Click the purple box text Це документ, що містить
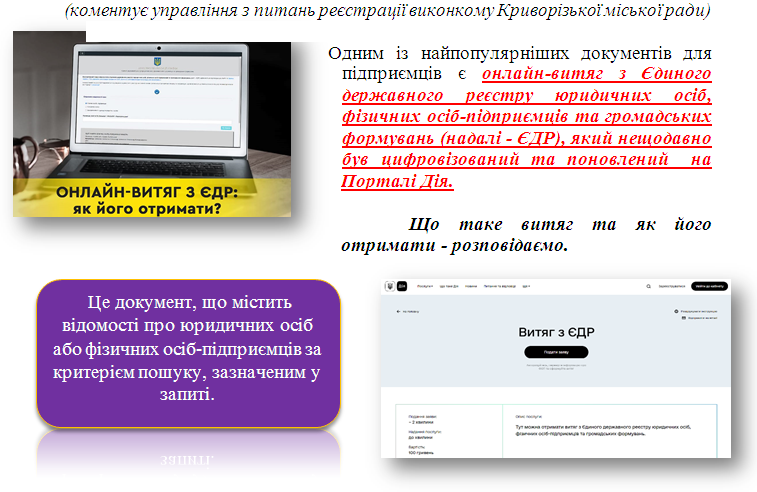The image size is (757, 492). click(x=187, y=348)
